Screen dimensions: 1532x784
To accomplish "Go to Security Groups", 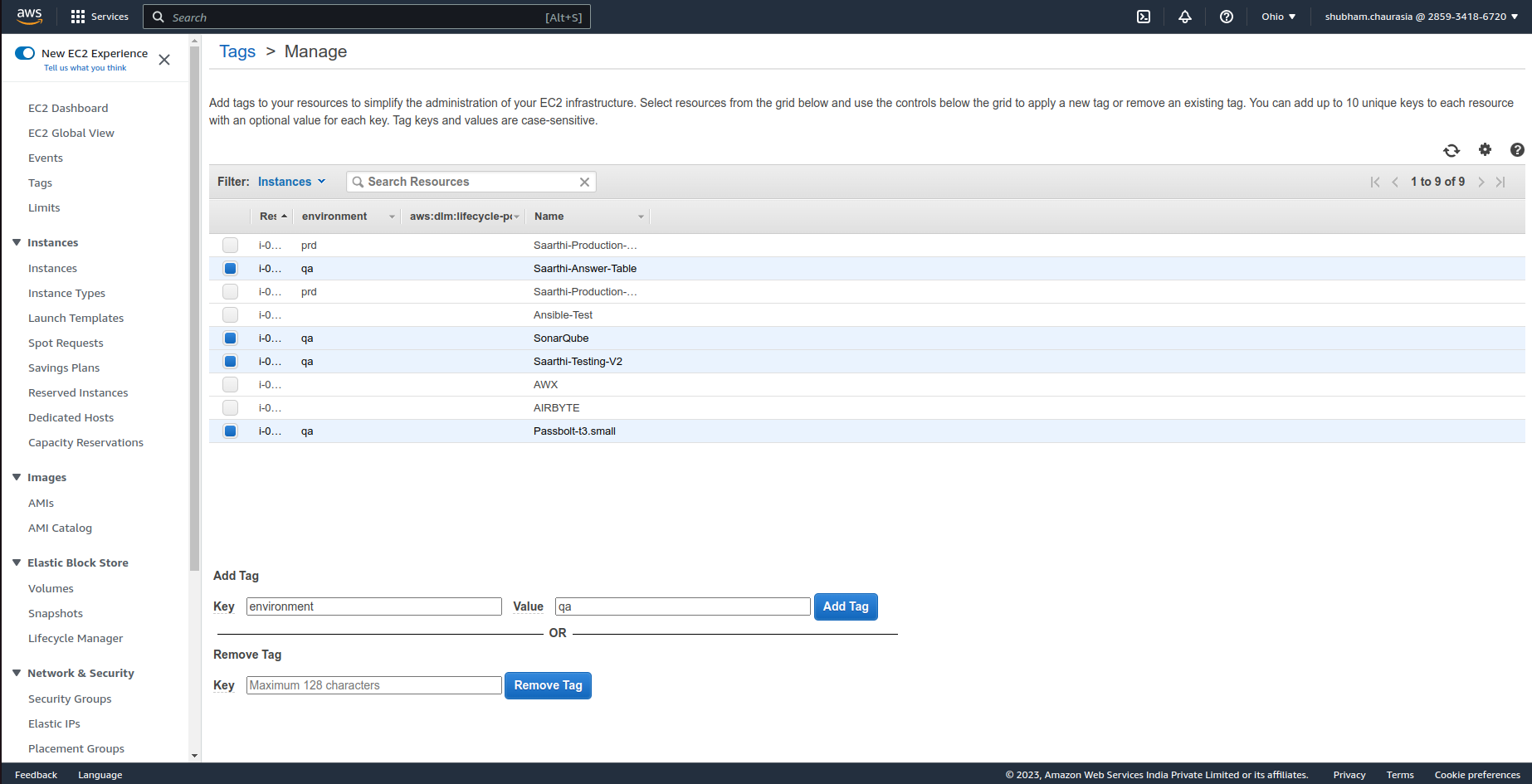I will click(x=70, y=699).
